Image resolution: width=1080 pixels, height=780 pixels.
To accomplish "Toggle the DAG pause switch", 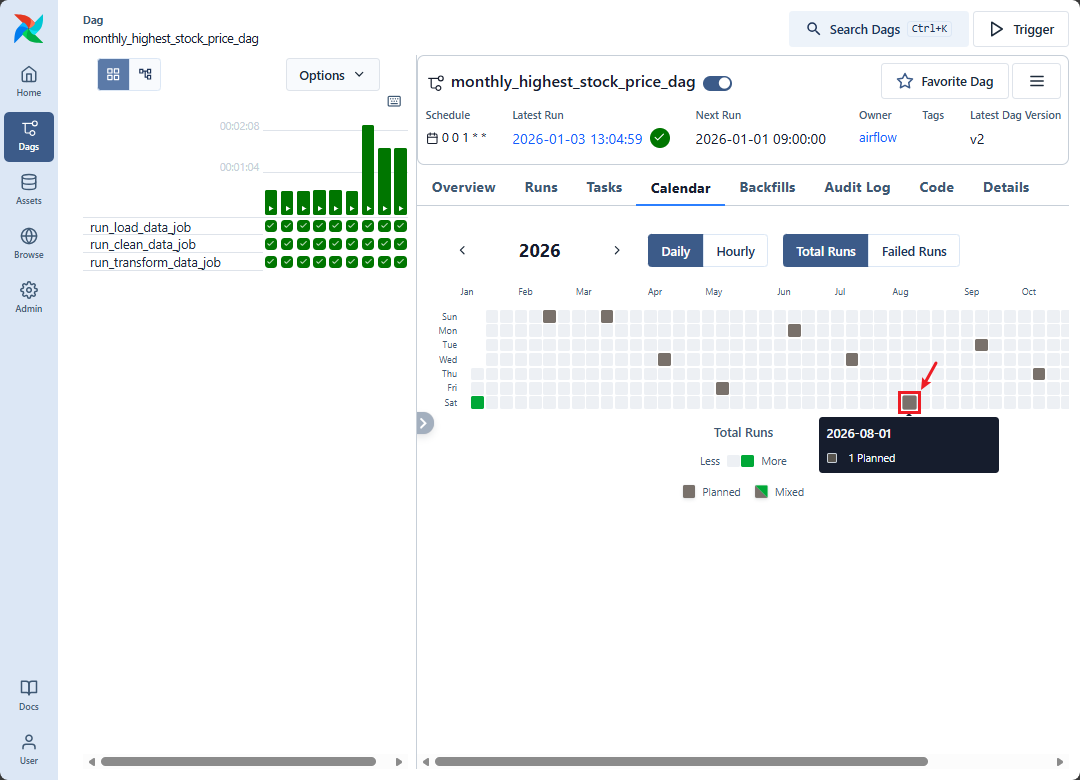I will pyautogui.click(x=717, y=83).
